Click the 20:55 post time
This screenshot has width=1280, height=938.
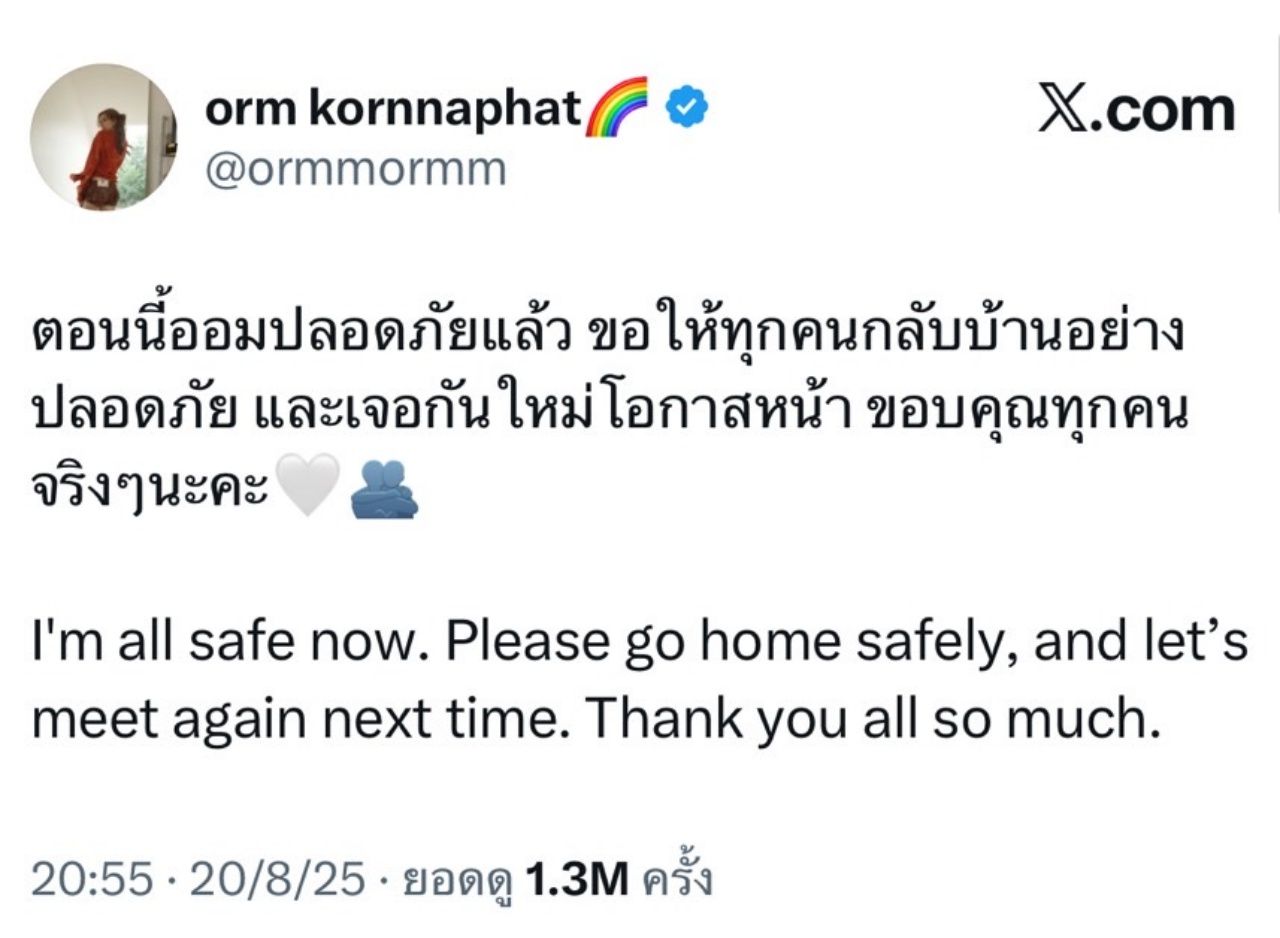pyautogui.click(x=92, y=879)
